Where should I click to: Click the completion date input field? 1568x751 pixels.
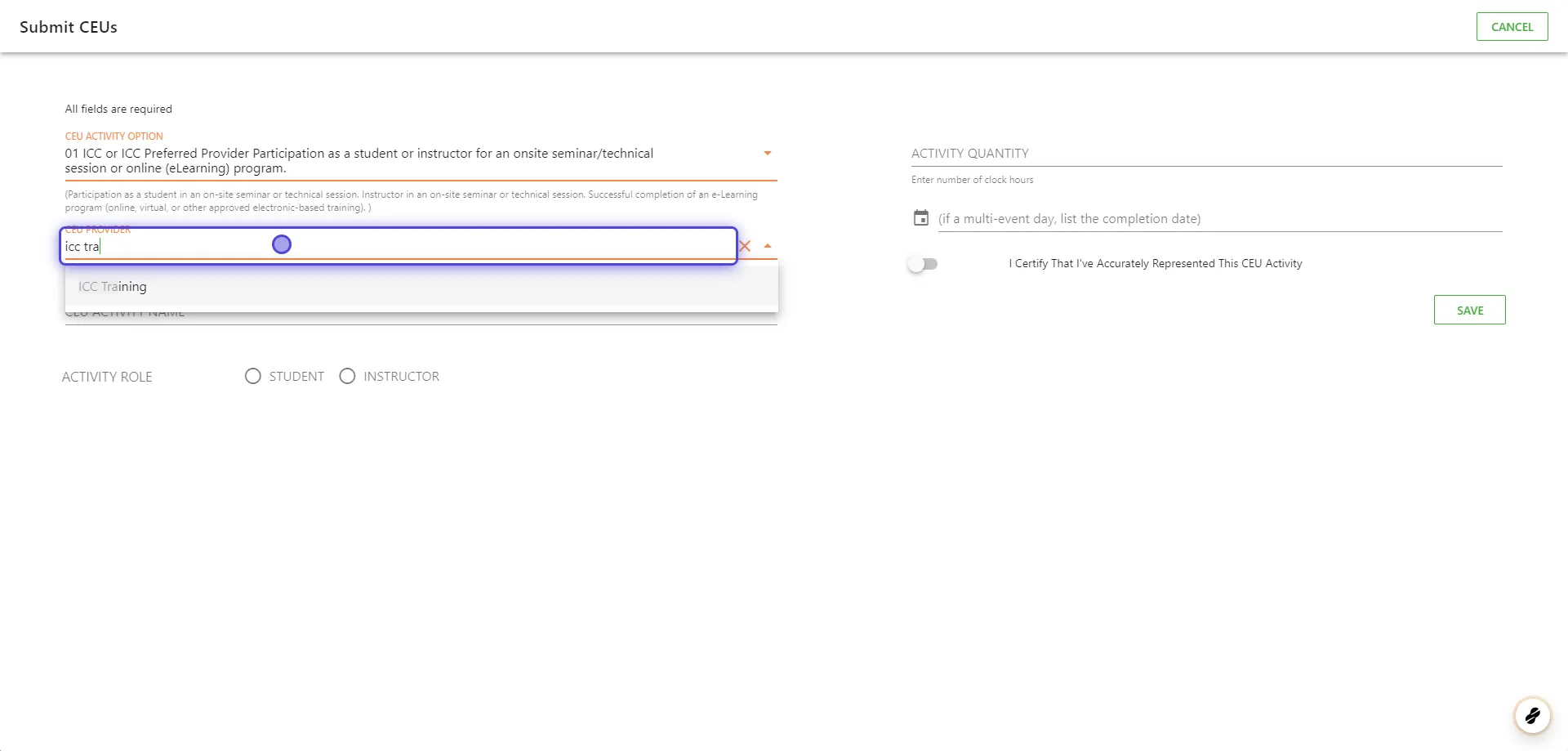point(1218,219)
